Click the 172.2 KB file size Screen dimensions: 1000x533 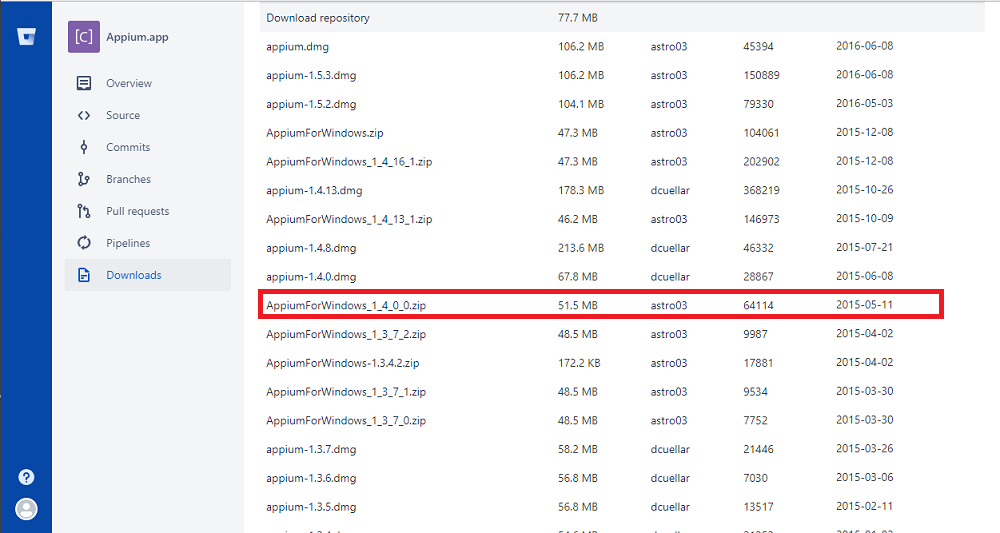[x=579, y=363]
